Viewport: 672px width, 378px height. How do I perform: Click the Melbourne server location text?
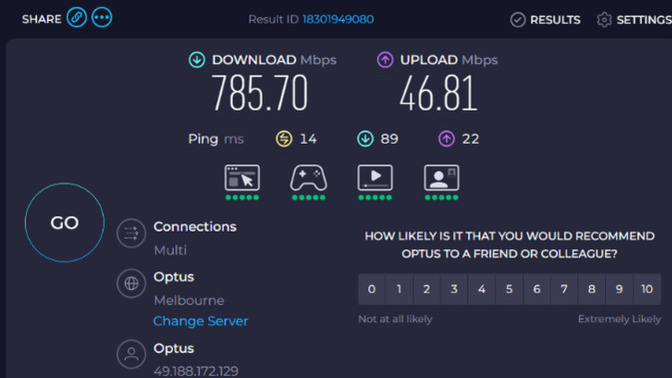[189, 300]
